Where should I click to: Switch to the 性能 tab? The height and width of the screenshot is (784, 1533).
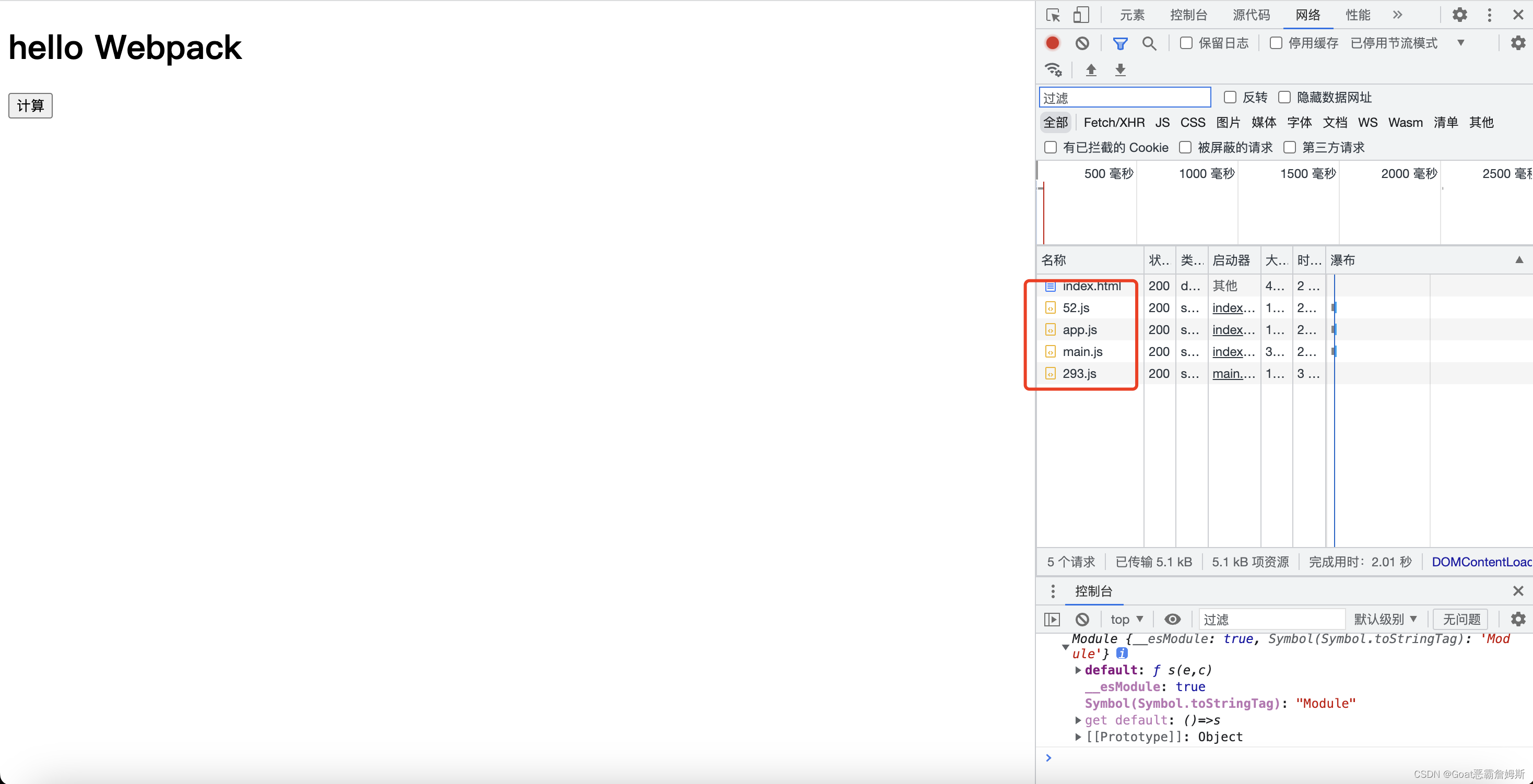pyautogui.click(x=1358, y=15)
